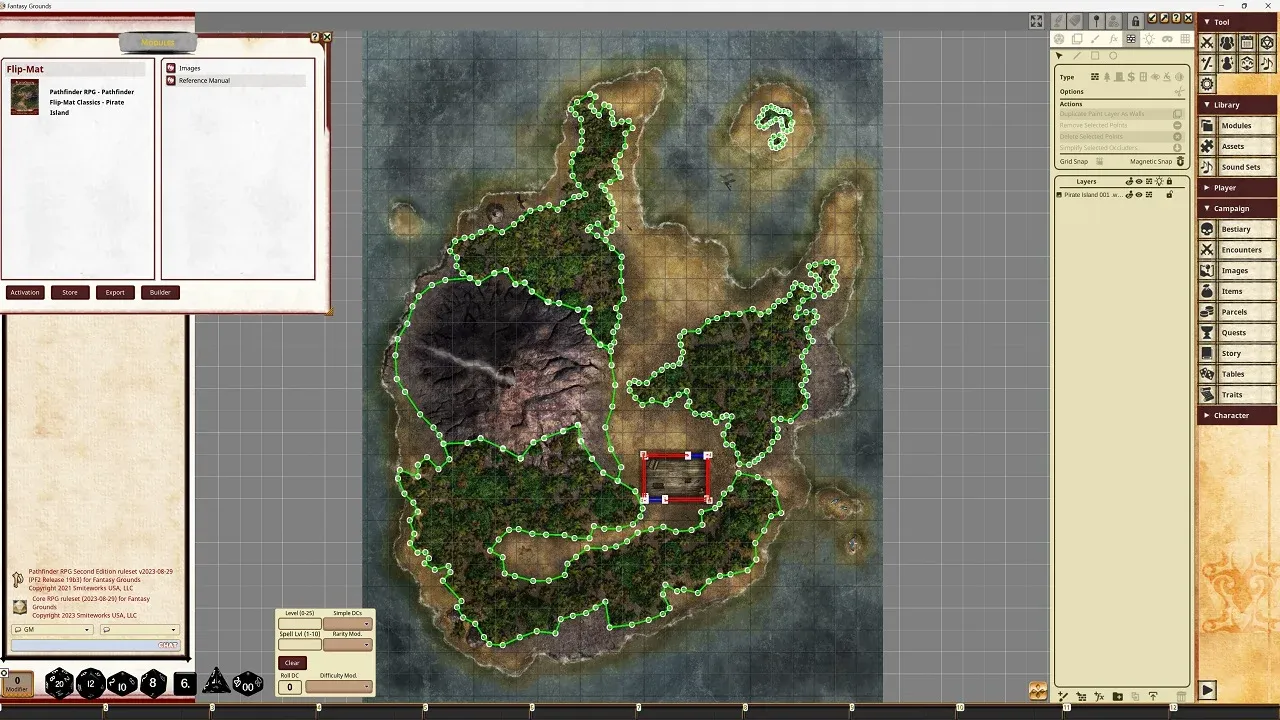This screenshot has width=1280, height=720.
Task: Open the Rarity Mod. dropdown
Action: pyautogui.click(x=348, y=645)
